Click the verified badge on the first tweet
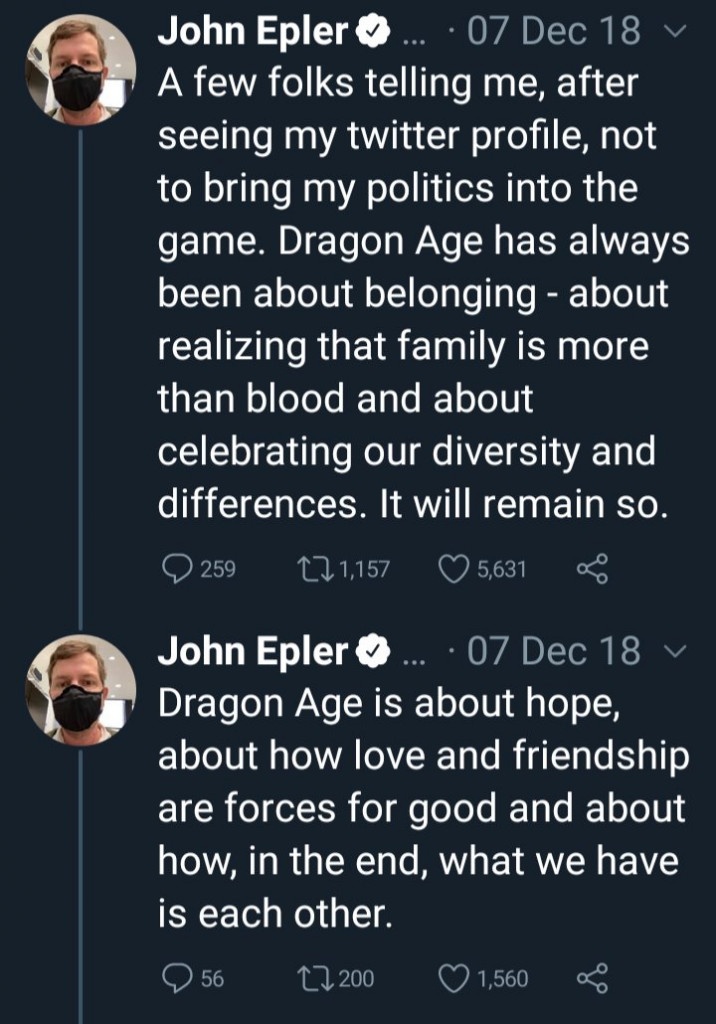 pyautogui.click(x=370, y=33)
